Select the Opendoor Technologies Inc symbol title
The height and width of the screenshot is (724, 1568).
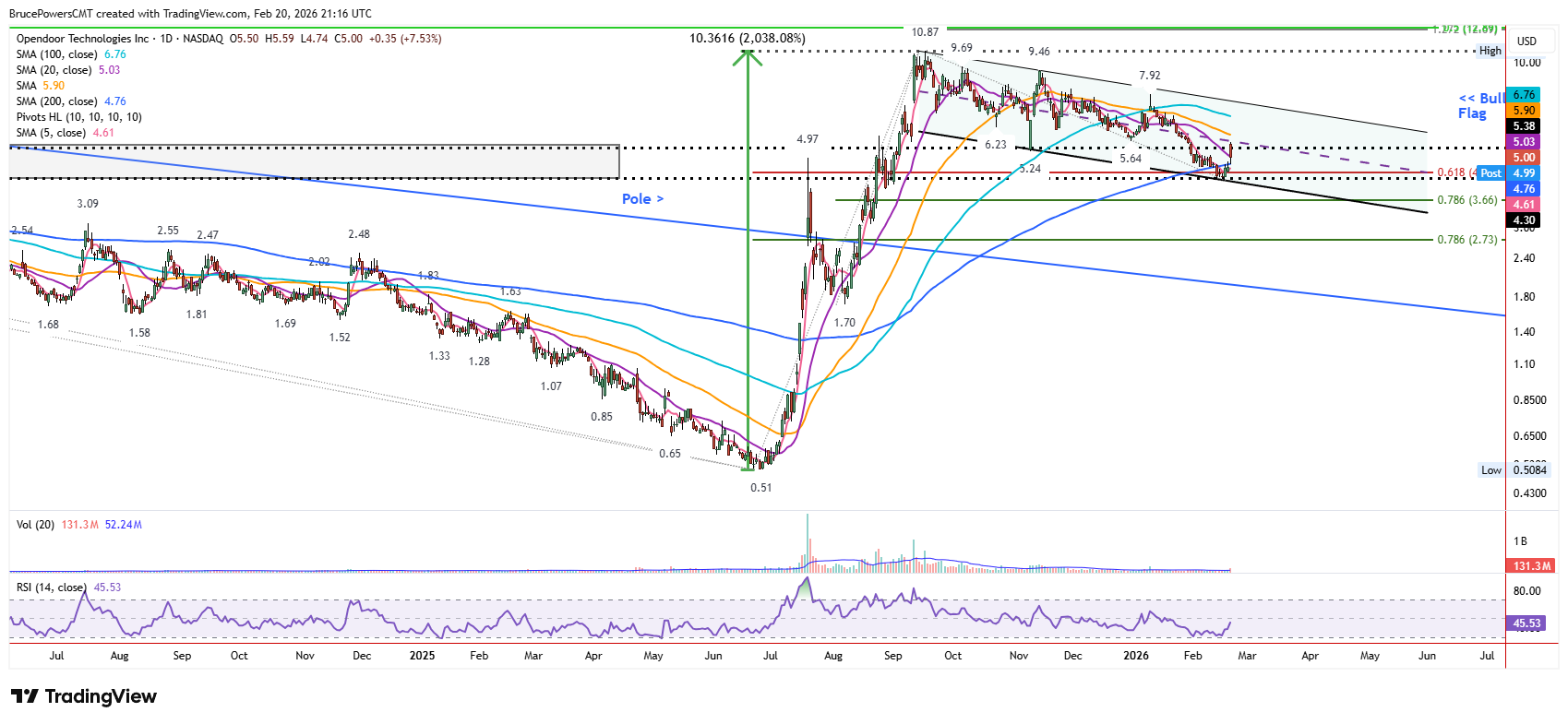(x=82, y=39)
